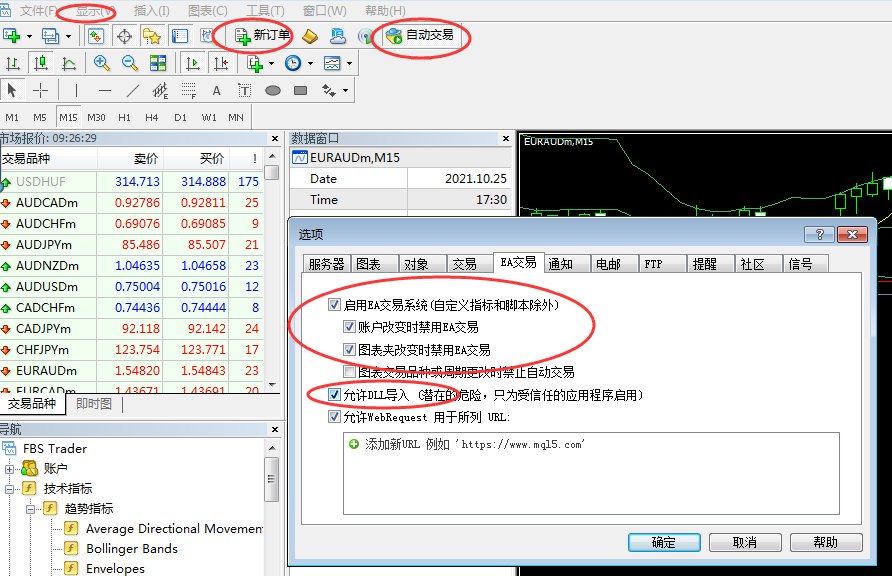Open 显示(V) menu
The image size is (892, 576).
(94, 11)
